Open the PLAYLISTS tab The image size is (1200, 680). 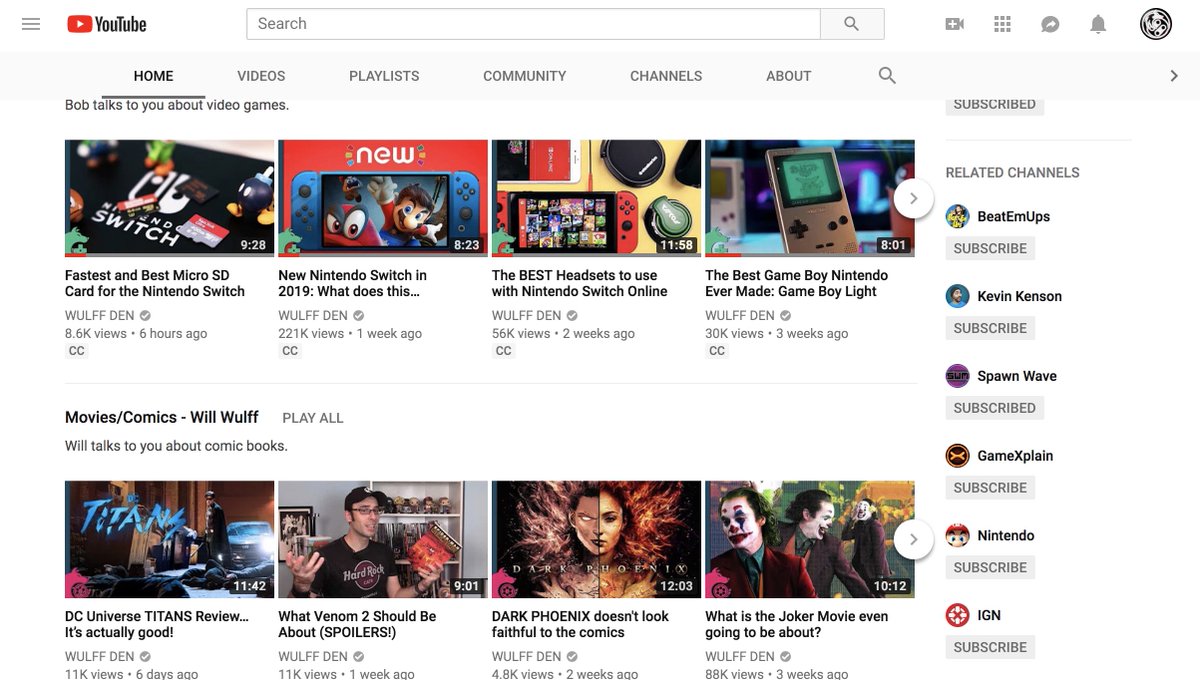coord(384,76)
